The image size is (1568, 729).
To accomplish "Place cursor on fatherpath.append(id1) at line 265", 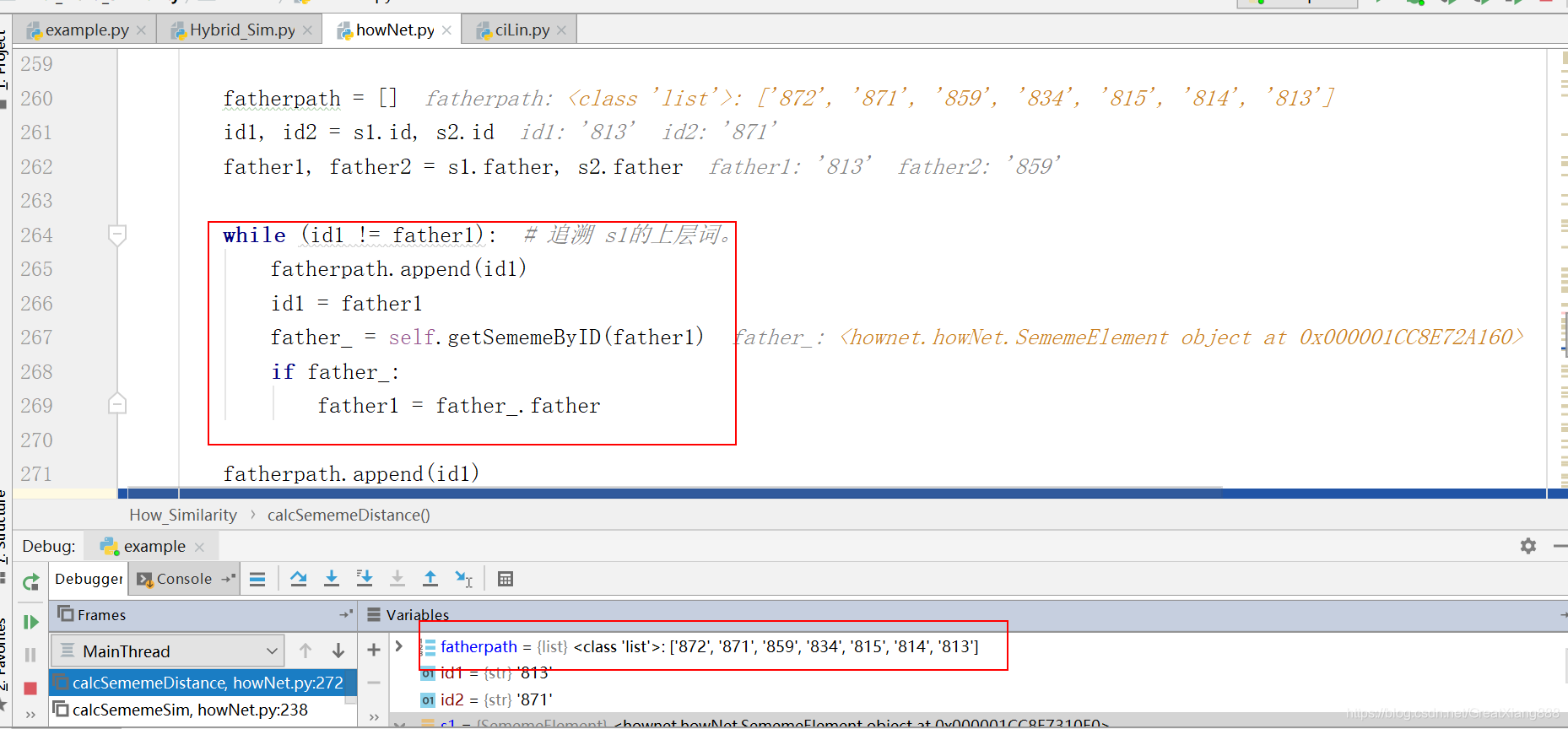I will (398, 269).
